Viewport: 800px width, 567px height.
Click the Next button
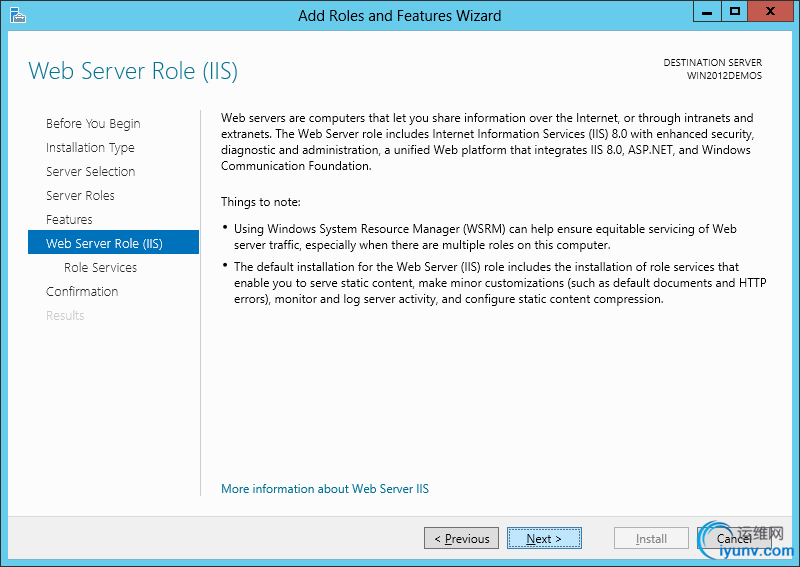(544, 538)
